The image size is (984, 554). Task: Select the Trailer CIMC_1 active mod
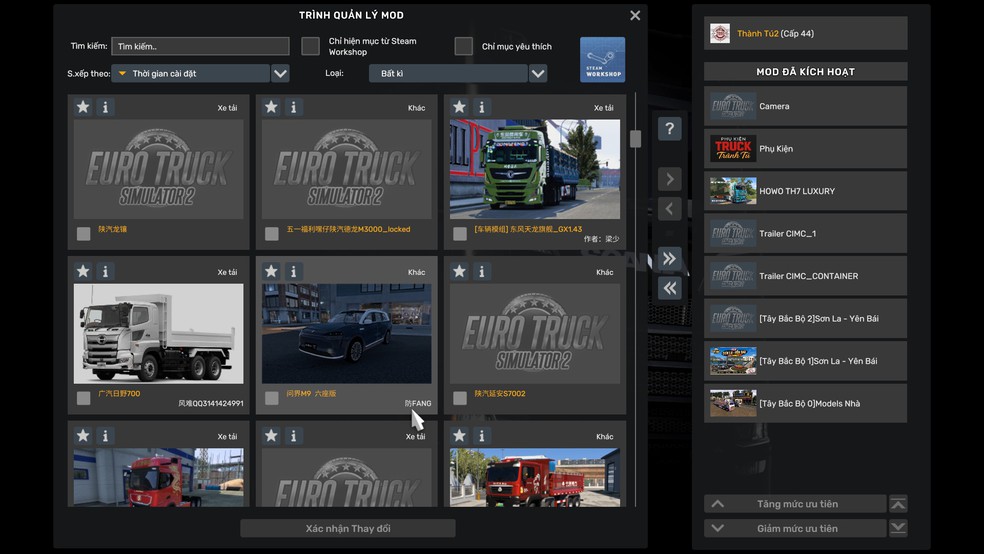(806, 233)
